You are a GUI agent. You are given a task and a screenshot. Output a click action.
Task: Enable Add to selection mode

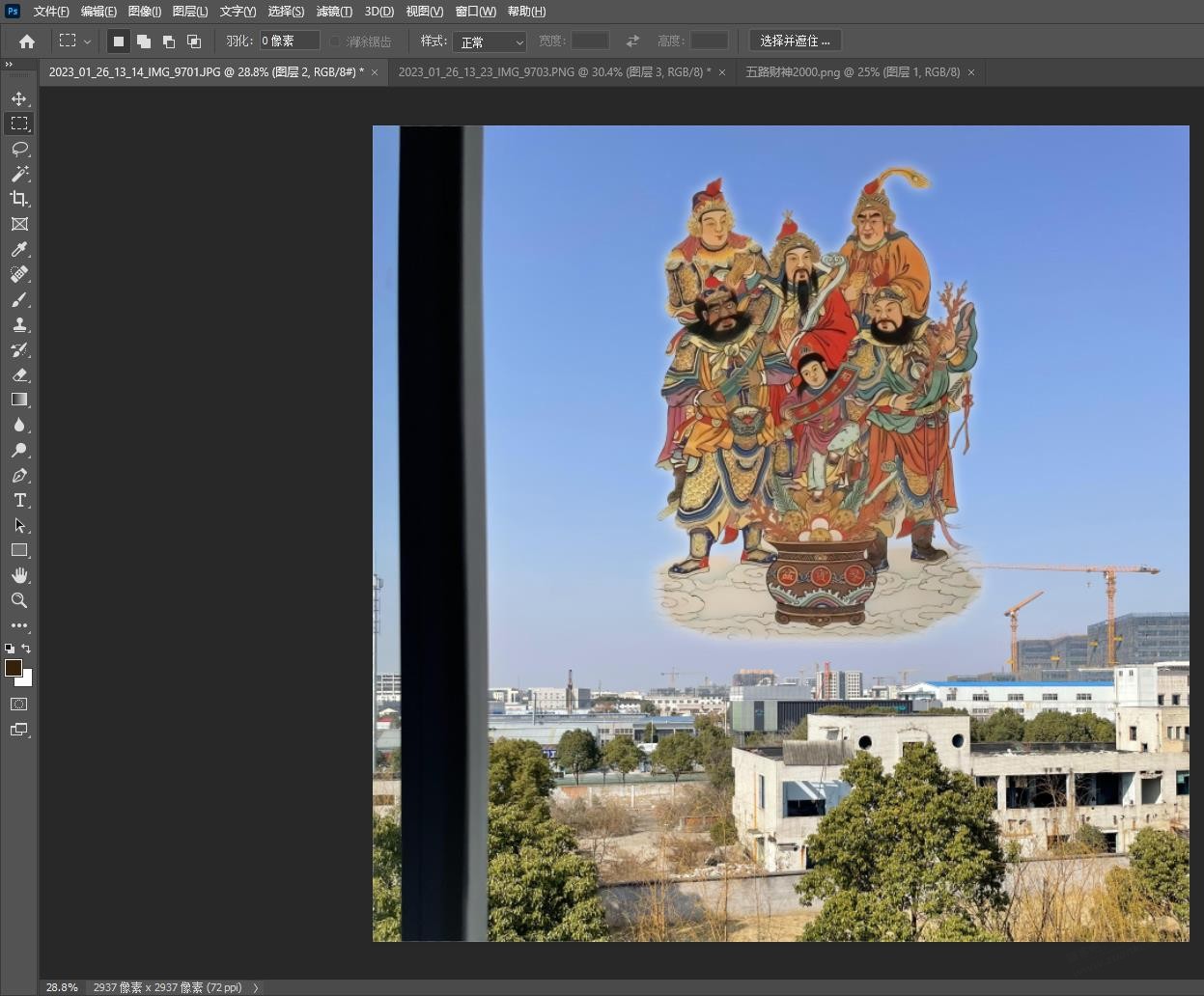(144, 41)
